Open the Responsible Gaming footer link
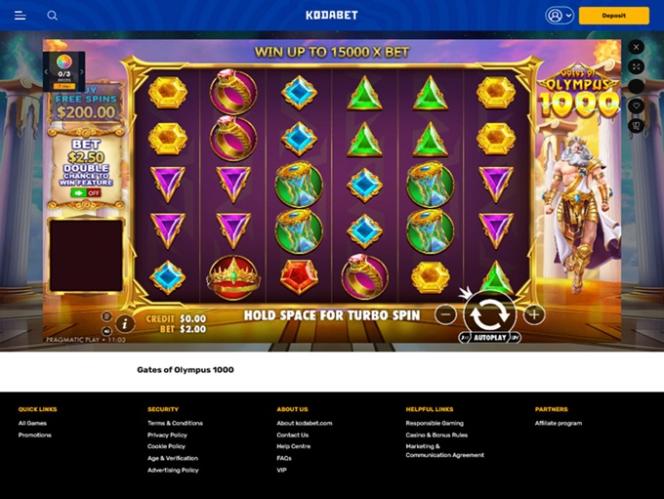This screenshot has width=664, height=499. pyautogui.click(x=434, y=423)
